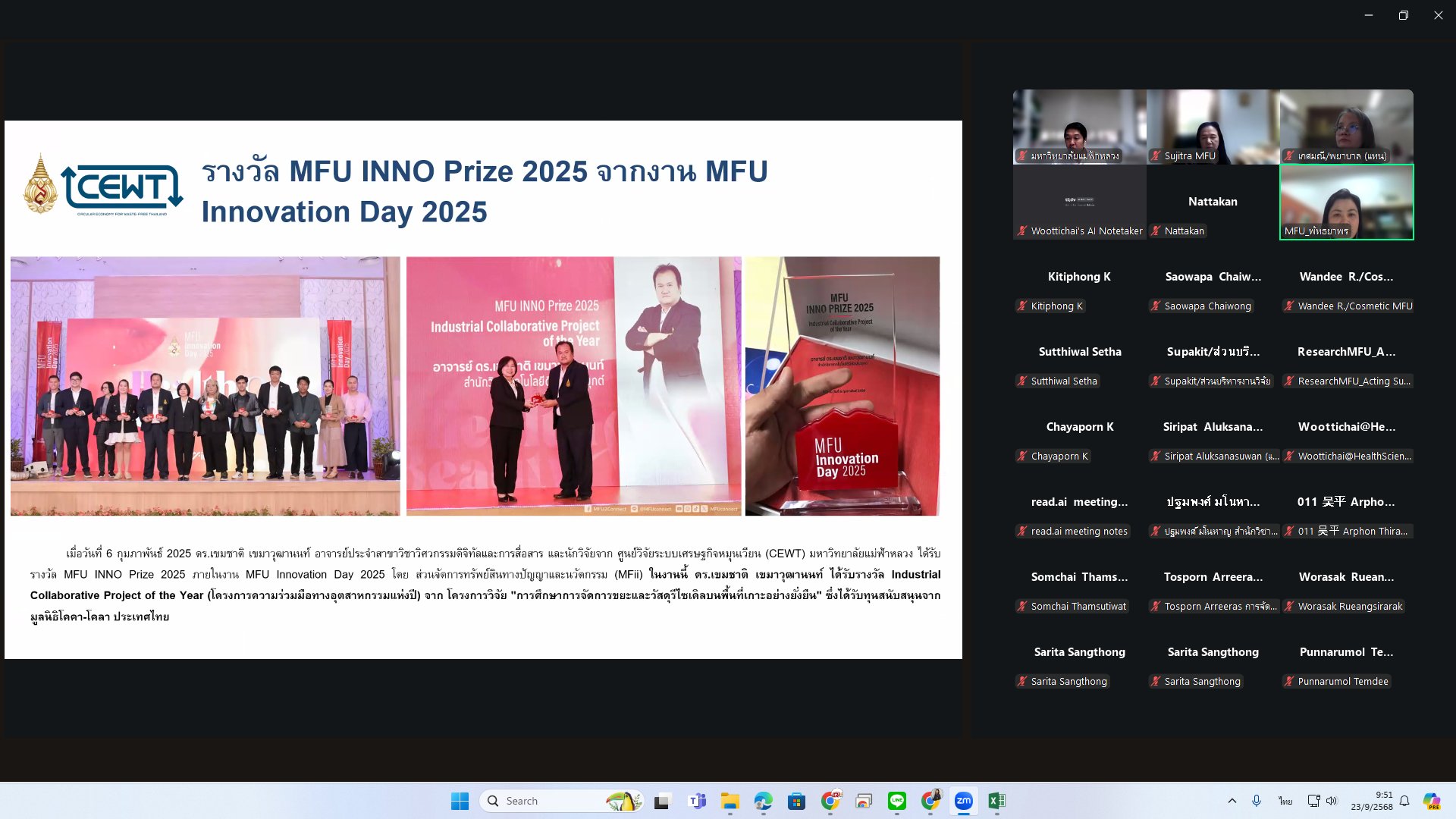Screen dimensions: 1456x819
Task: Launch Microsoft Edge from the taskbar
Action: 763,801
